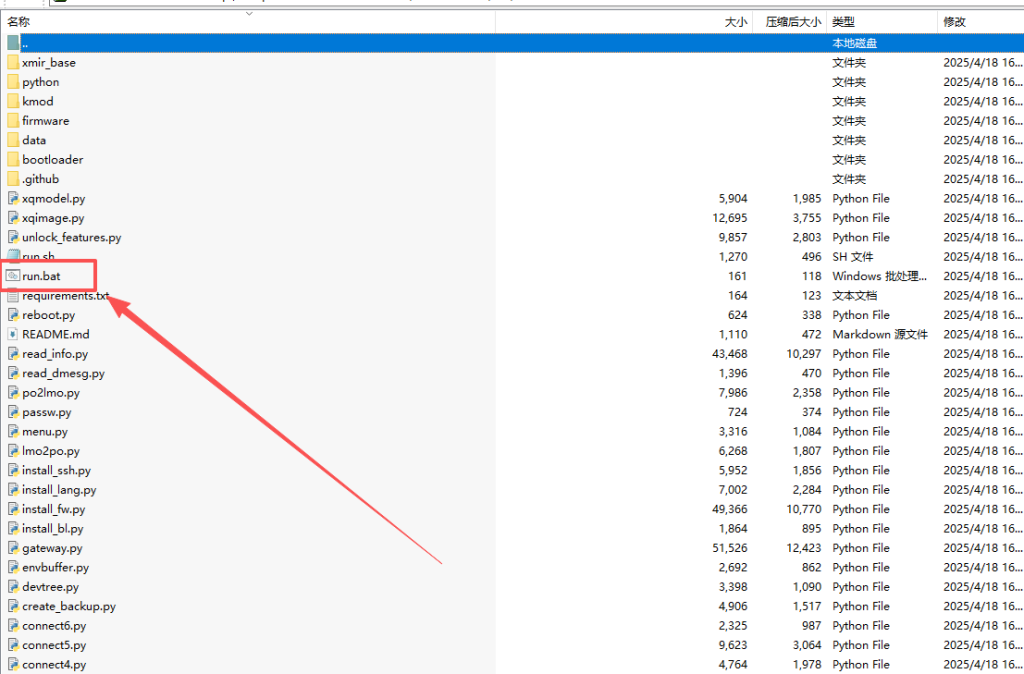Select the requirements.txt text file icon
Viewport: 1024px width, 674px height.
coord(13,296)
